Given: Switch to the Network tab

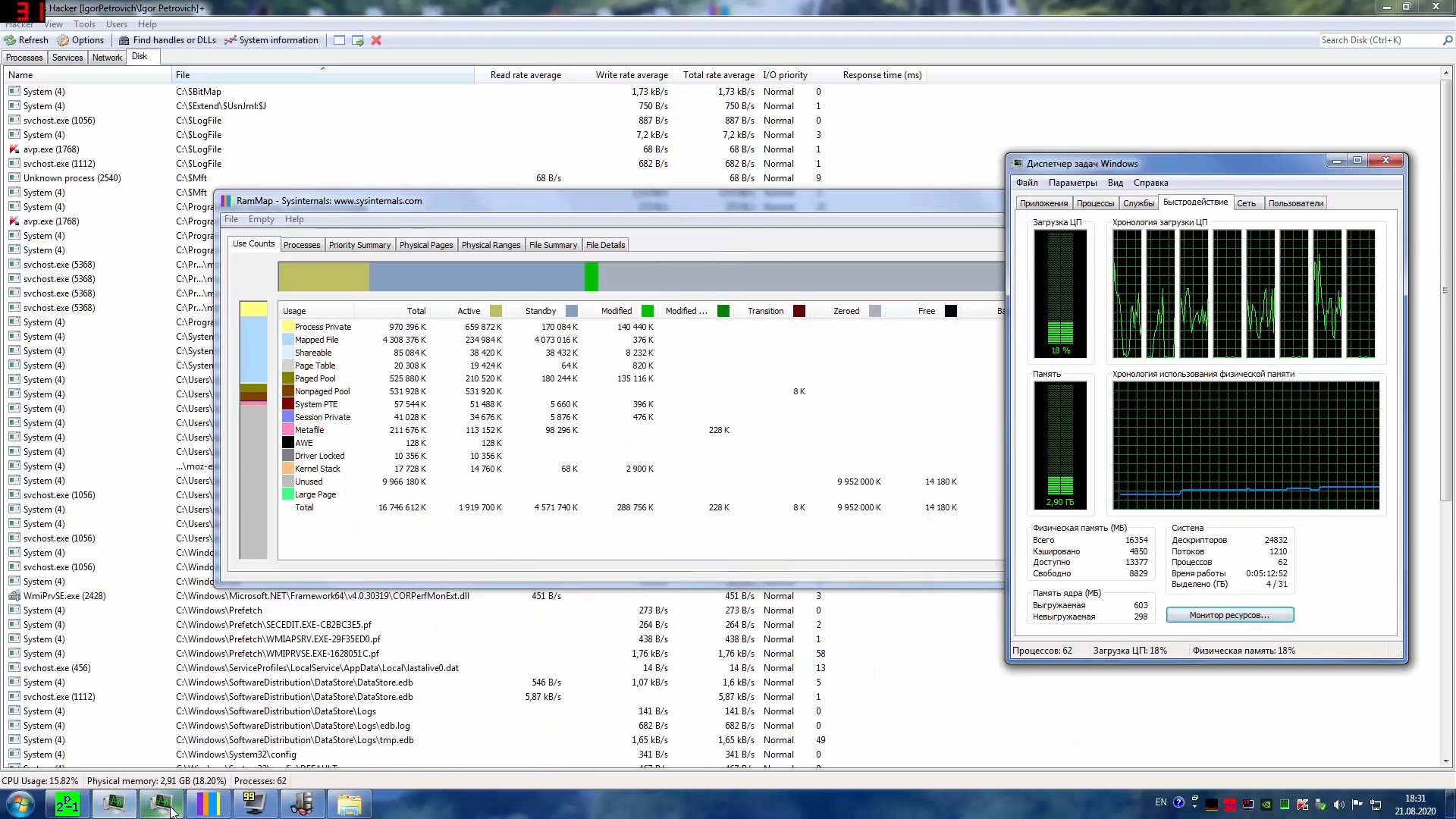Looking at the screenshot, I should click(x=107, y=58).
